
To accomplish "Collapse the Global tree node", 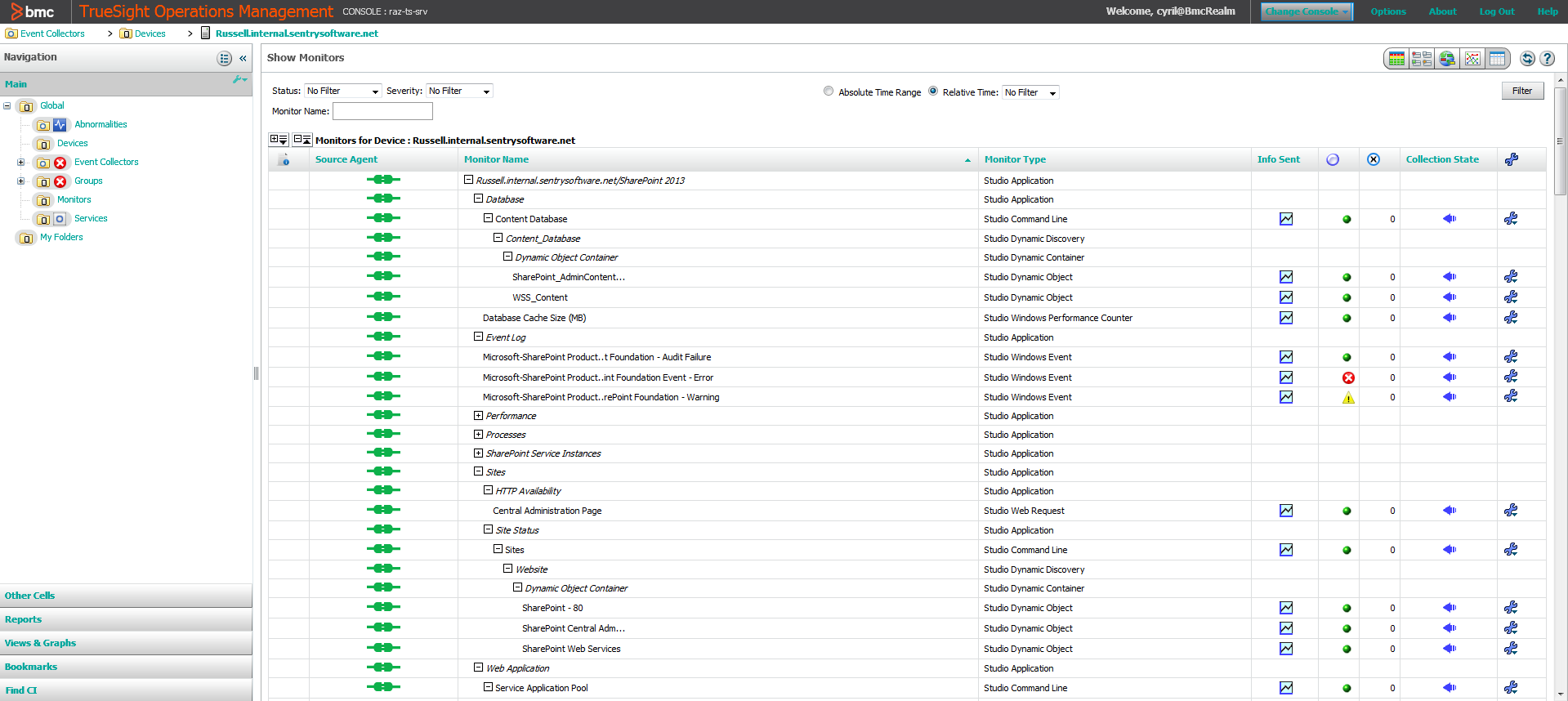I will 7,106.
